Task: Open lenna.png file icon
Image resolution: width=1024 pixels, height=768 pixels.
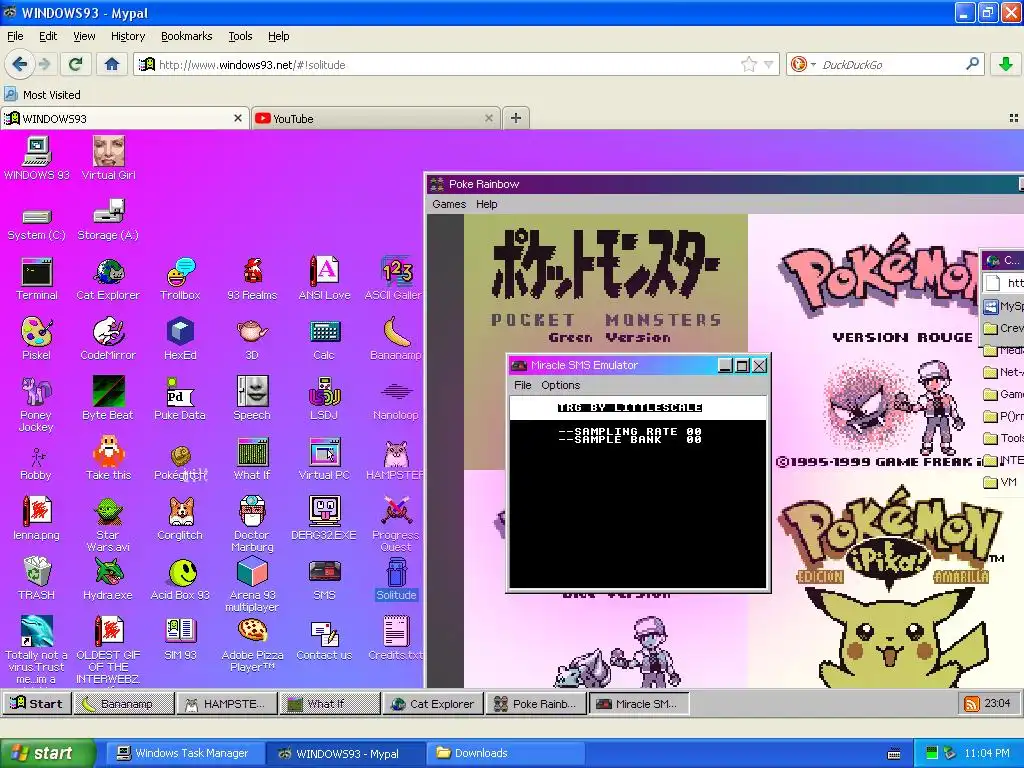Action: pos(37,519)
